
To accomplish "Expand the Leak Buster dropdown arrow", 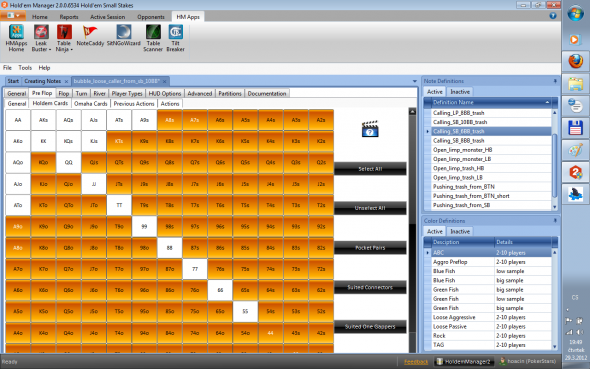I will click(x=50, y=50).
